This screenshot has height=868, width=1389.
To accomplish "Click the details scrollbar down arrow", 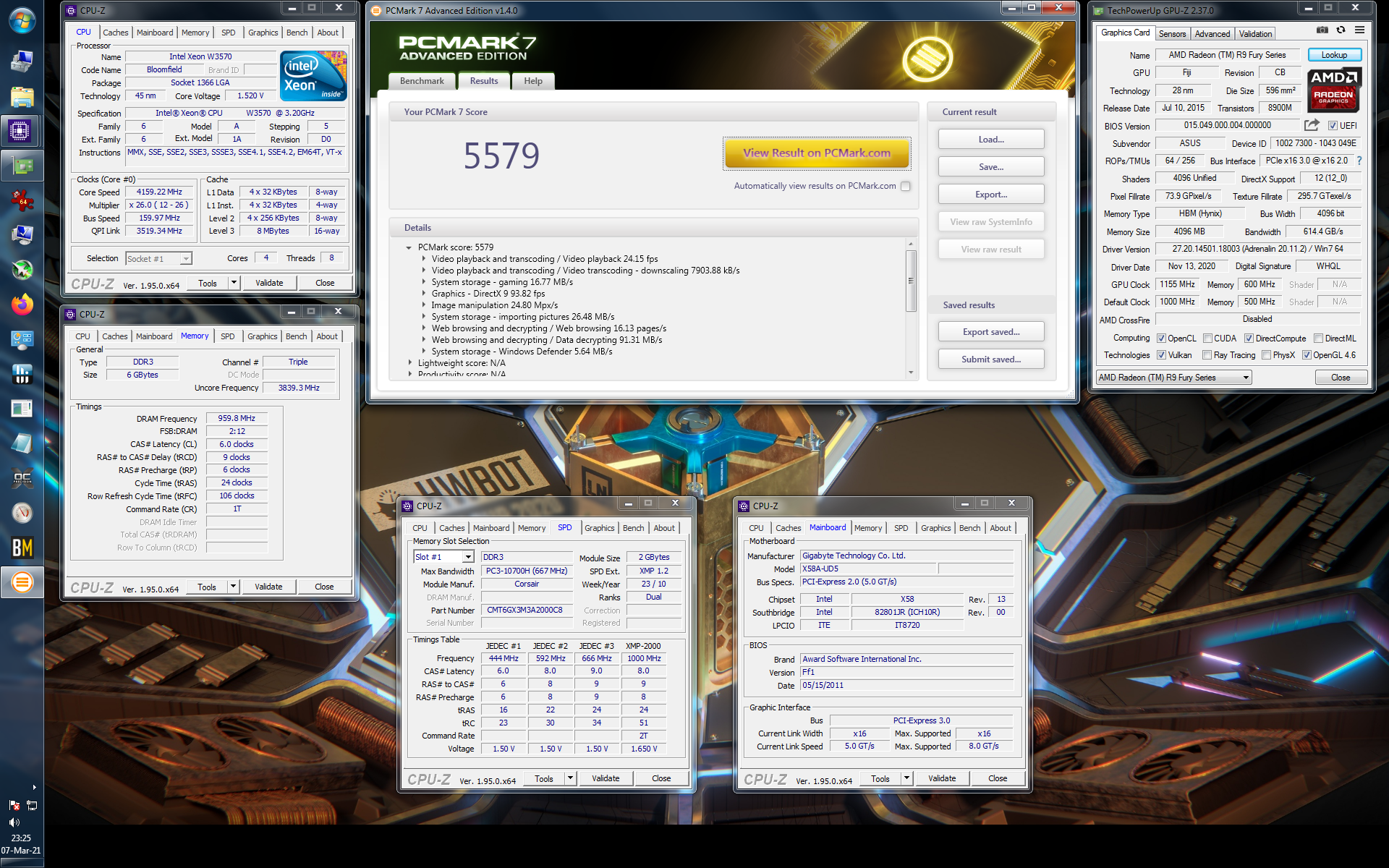I will (911, 373).
